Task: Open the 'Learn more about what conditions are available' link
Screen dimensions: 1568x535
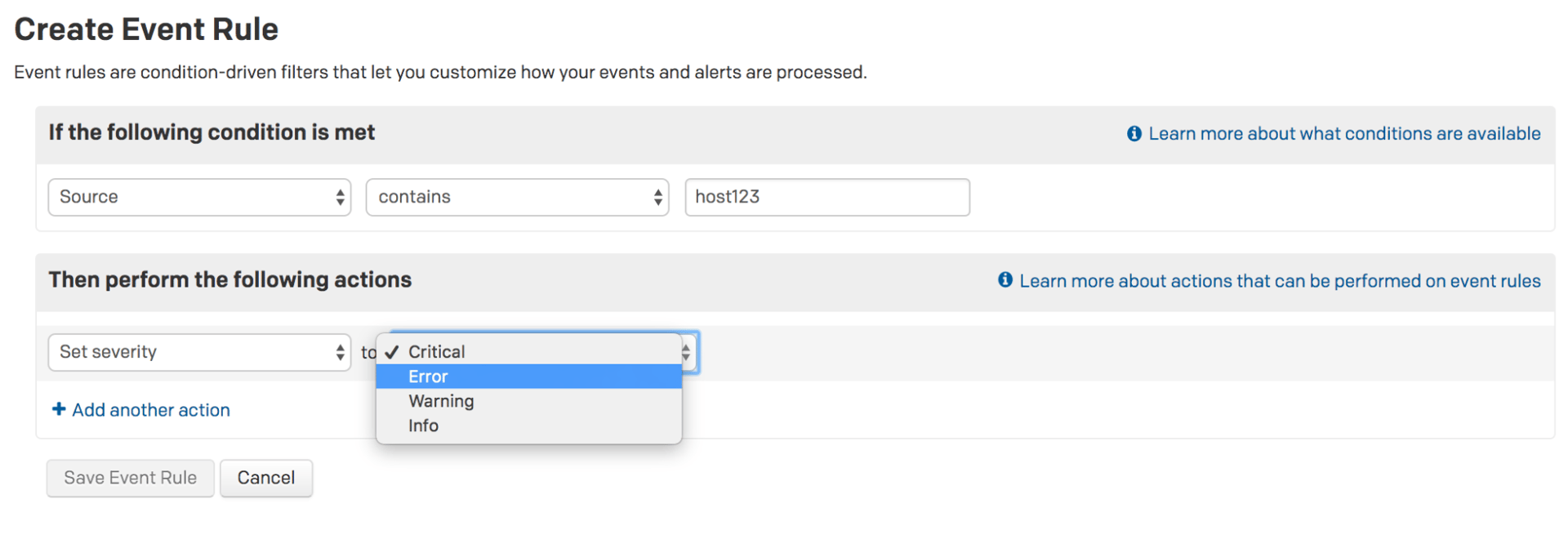Action: coord(1343,134)
